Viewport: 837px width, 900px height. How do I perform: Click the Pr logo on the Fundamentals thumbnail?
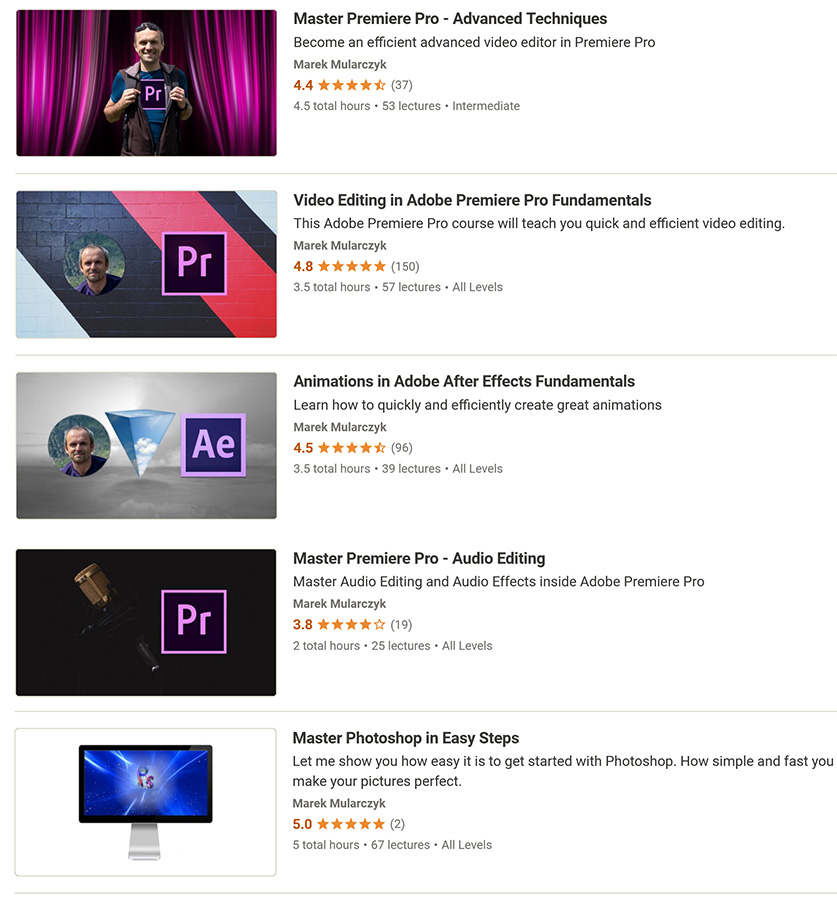pos(195,263)
